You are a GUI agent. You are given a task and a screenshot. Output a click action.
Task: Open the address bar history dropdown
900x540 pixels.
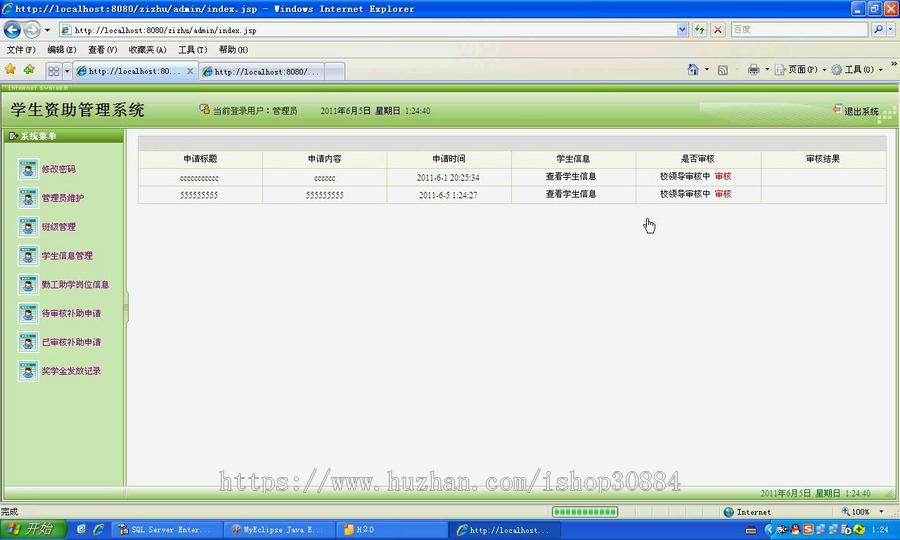coord(682,29)
